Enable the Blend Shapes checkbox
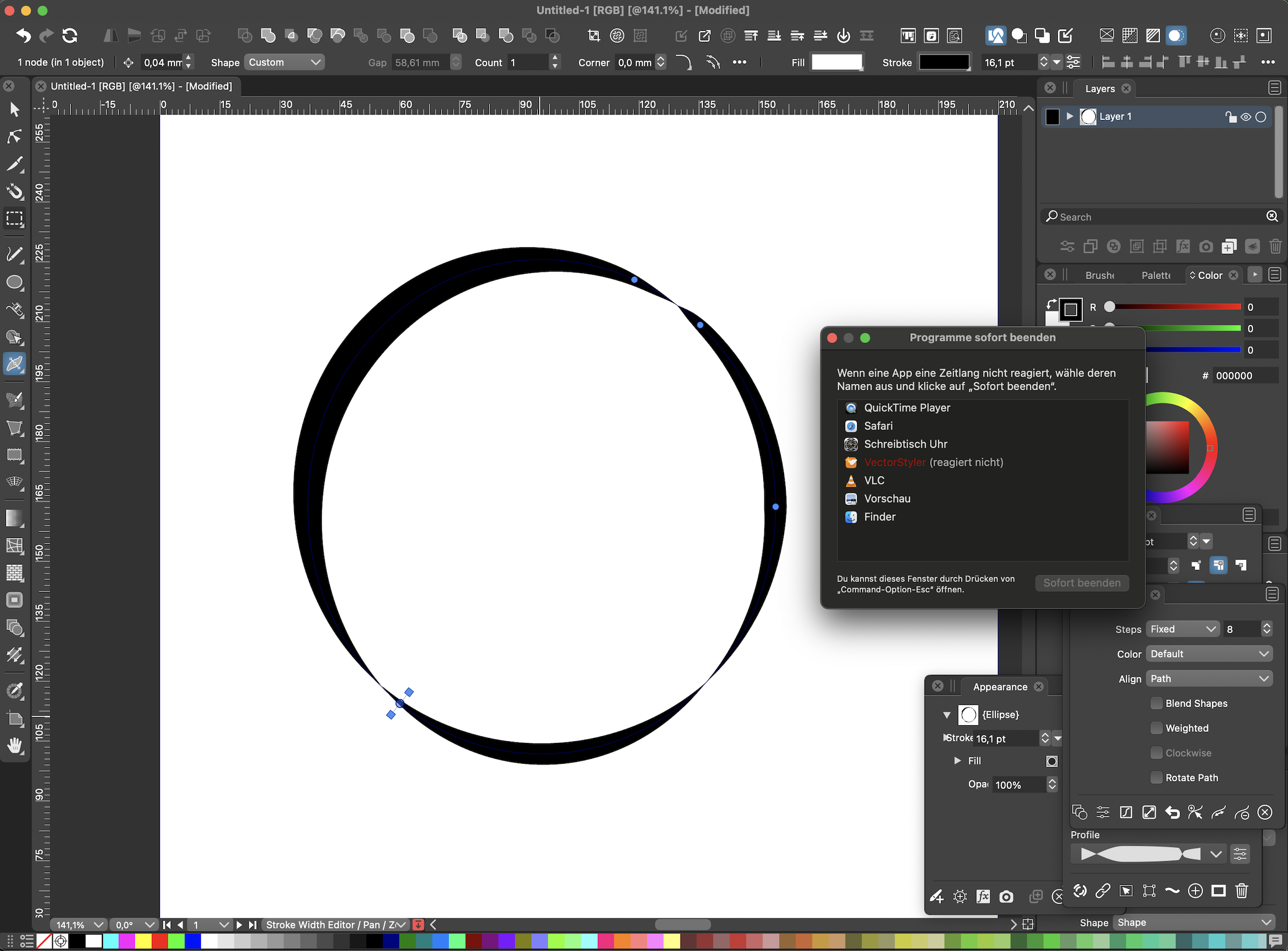The height and width of the screenshot is (951, 1288). tap(1156, 703)
